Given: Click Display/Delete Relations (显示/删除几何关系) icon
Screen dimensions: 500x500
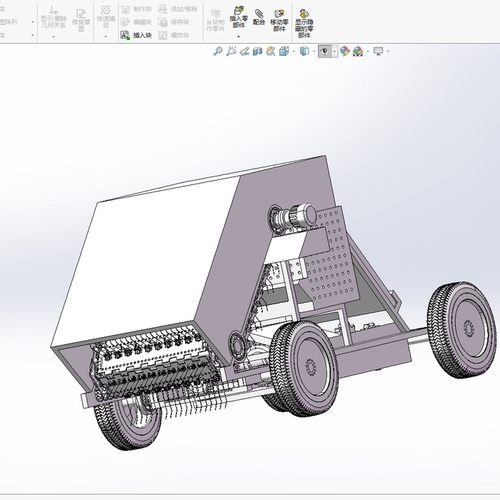Looking at the screenshot, I should click(53, 10).
